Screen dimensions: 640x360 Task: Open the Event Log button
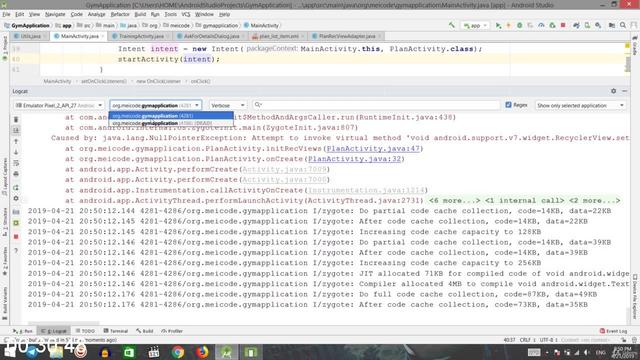(613, 331)
